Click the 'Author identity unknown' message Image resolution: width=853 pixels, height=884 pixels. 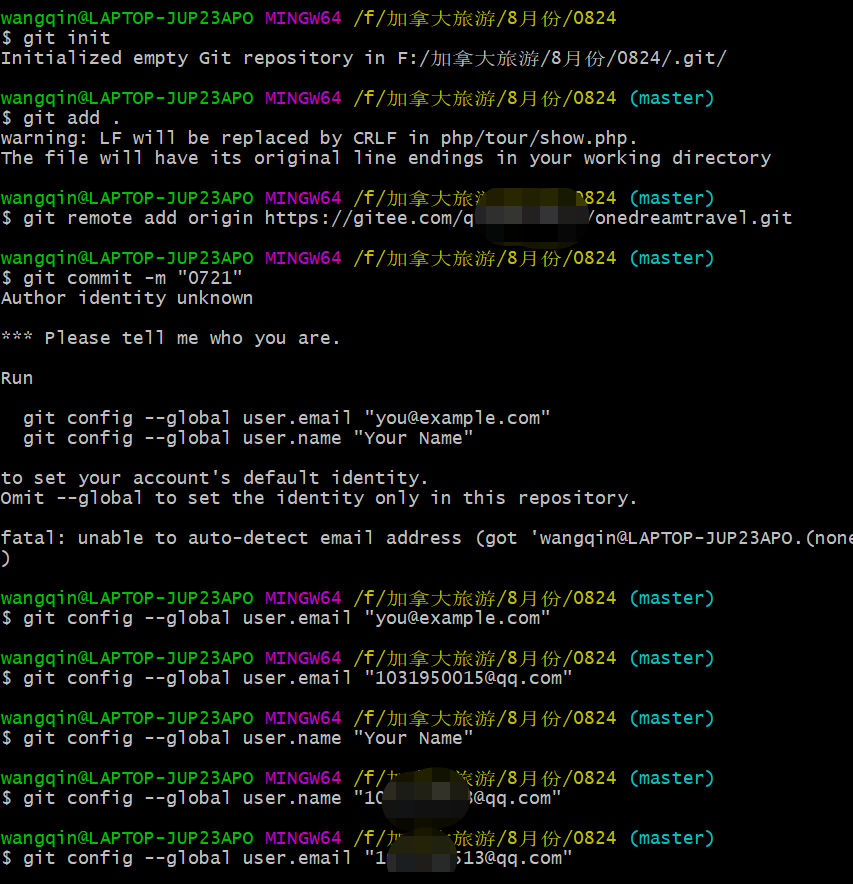(x=127, y=298)
